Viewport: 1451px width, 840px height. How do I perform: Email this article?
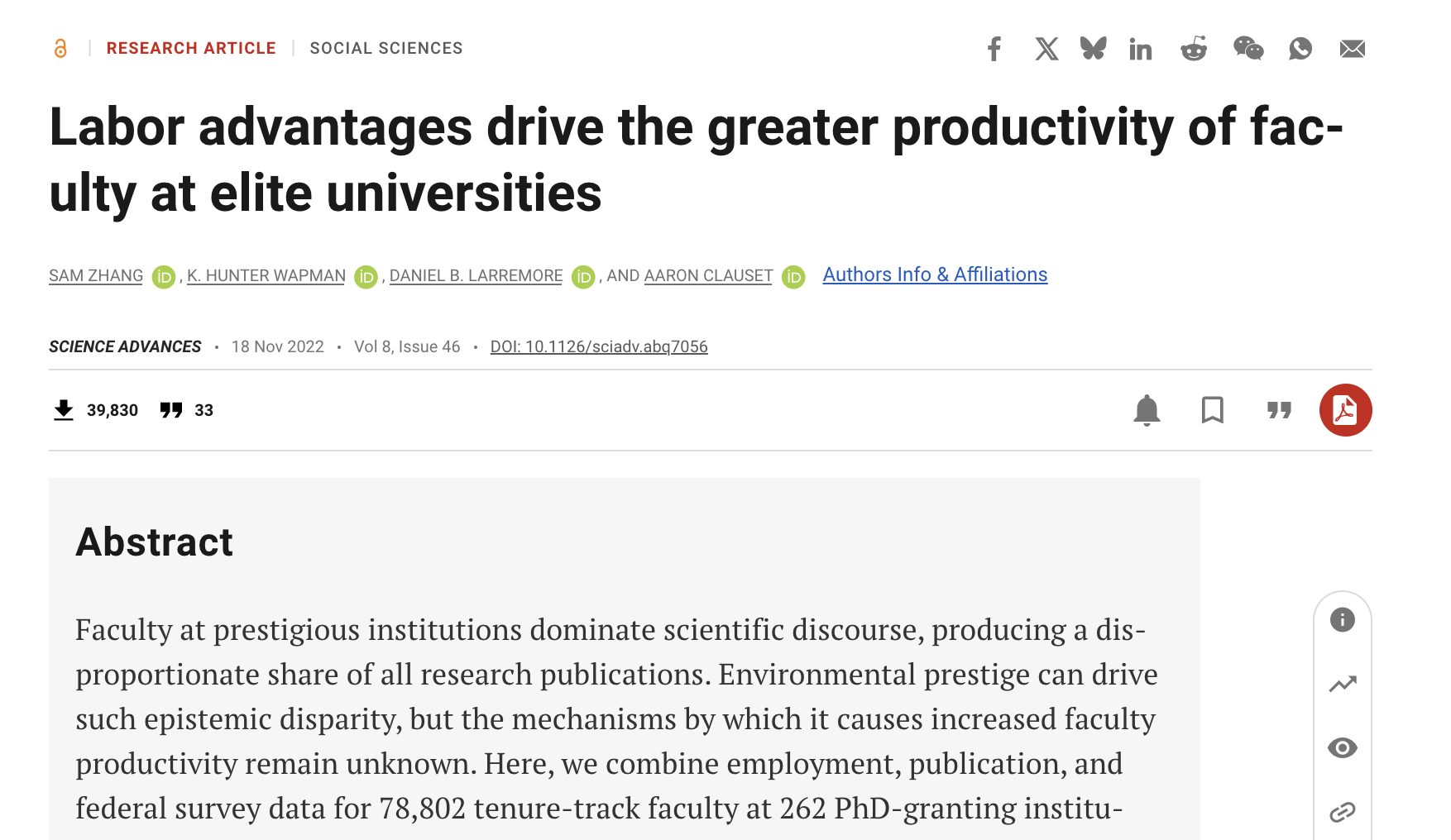coord(1353,49)
